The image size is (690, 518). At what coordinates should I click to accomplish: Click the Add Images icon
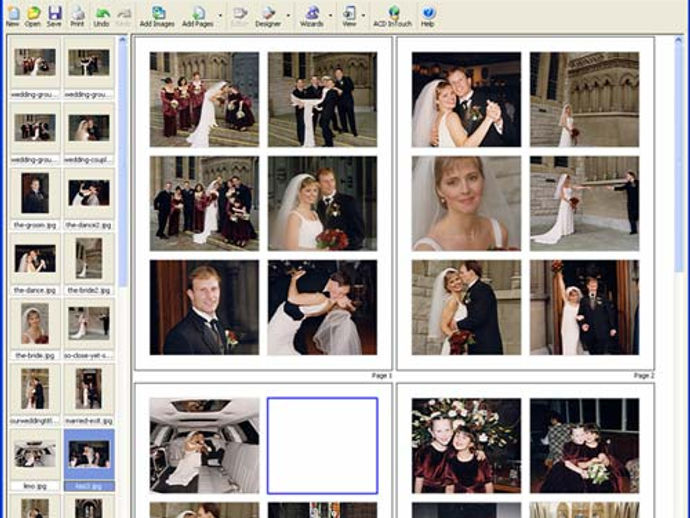click(x=157, y=16)
